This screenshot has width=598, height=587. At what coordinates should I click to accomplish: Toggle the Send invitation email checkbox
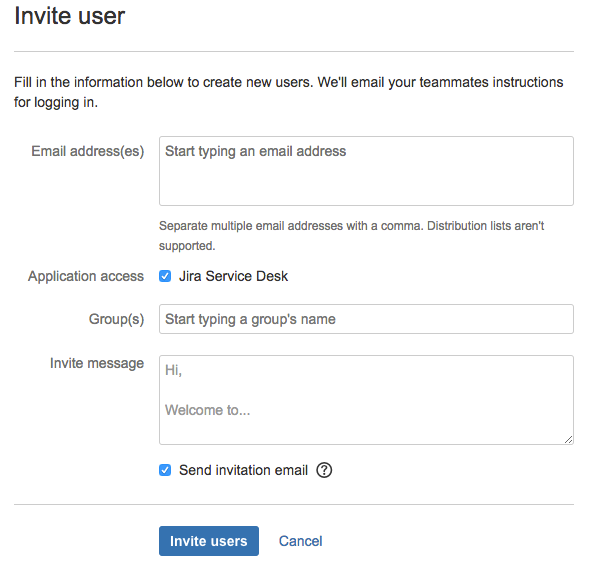pos(165,470)
